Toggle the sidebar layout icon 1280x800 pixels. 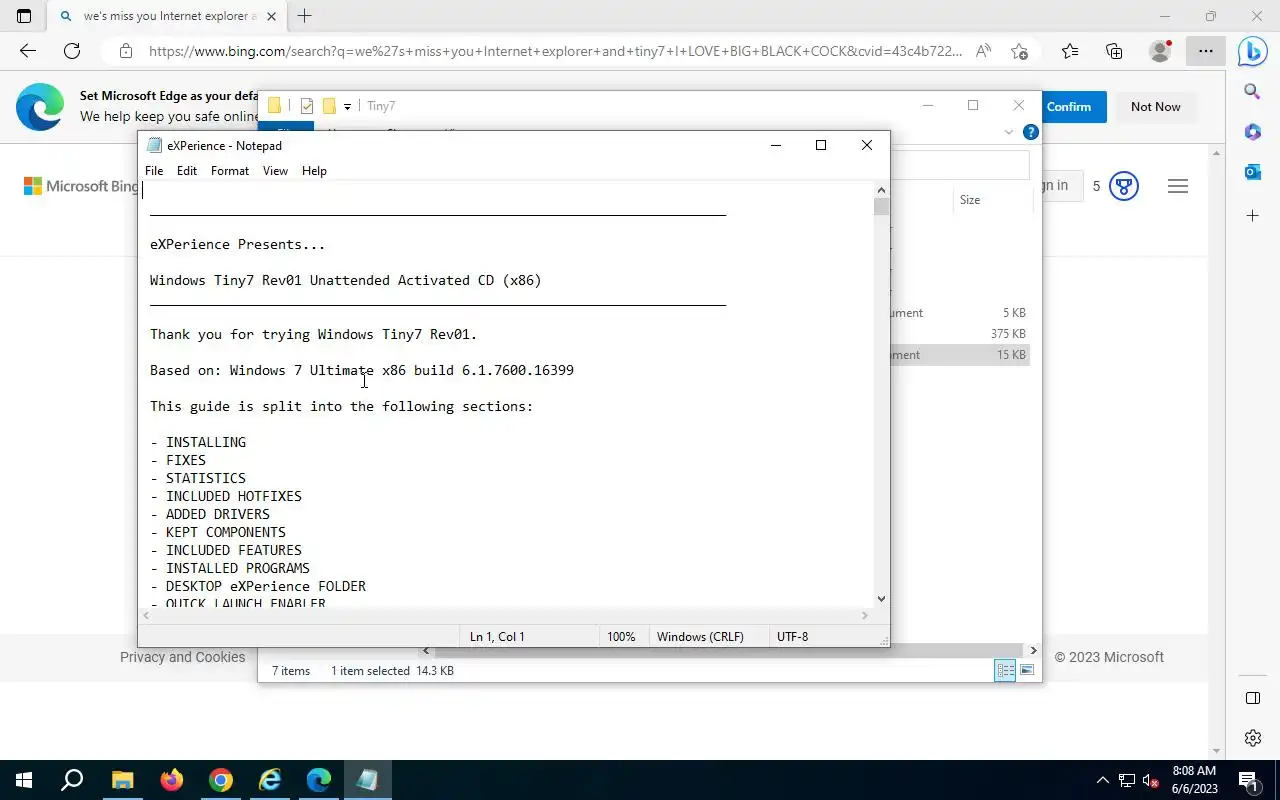coord(1252,697)
